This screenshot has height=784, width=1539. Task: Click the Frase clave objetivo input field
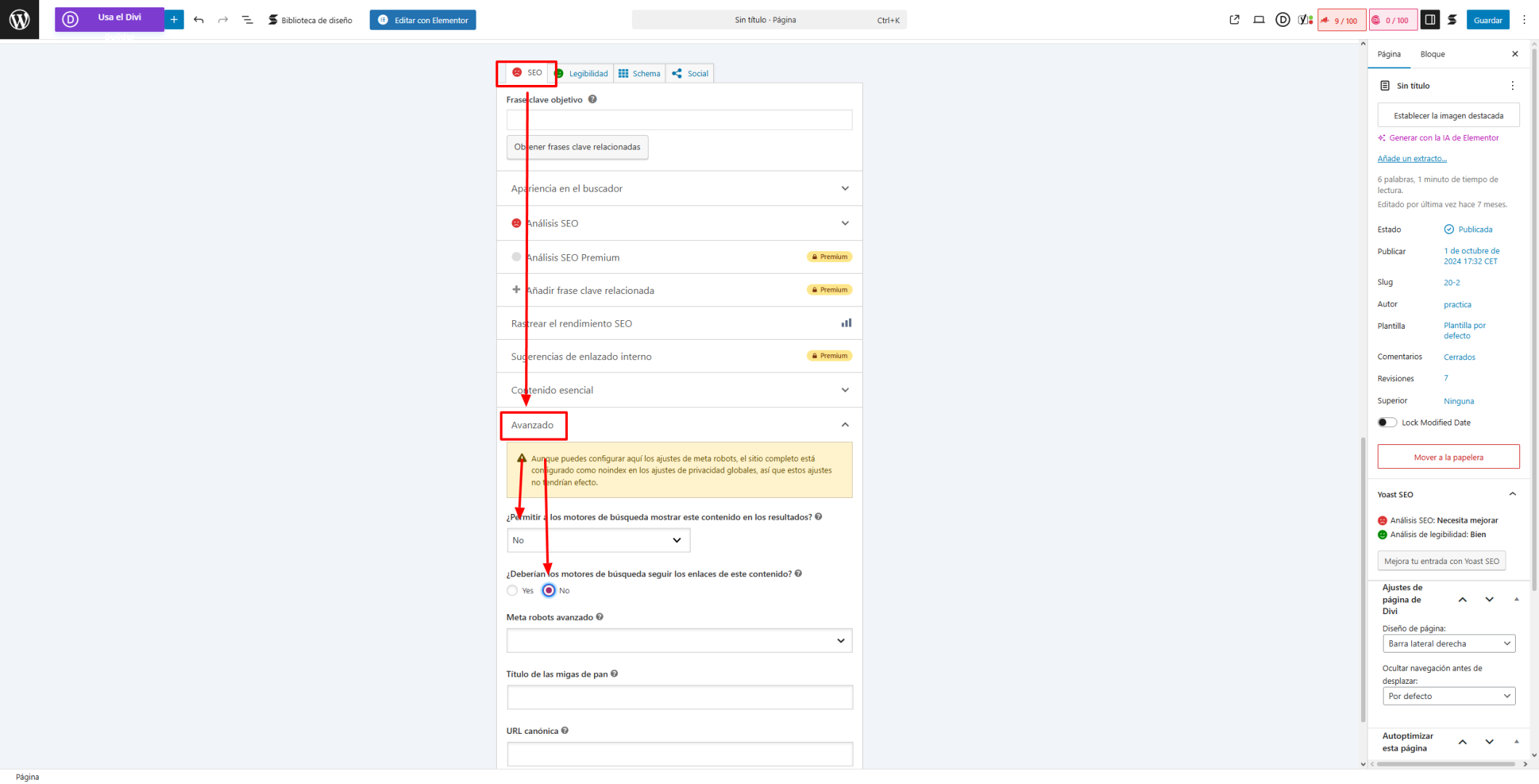679,120
